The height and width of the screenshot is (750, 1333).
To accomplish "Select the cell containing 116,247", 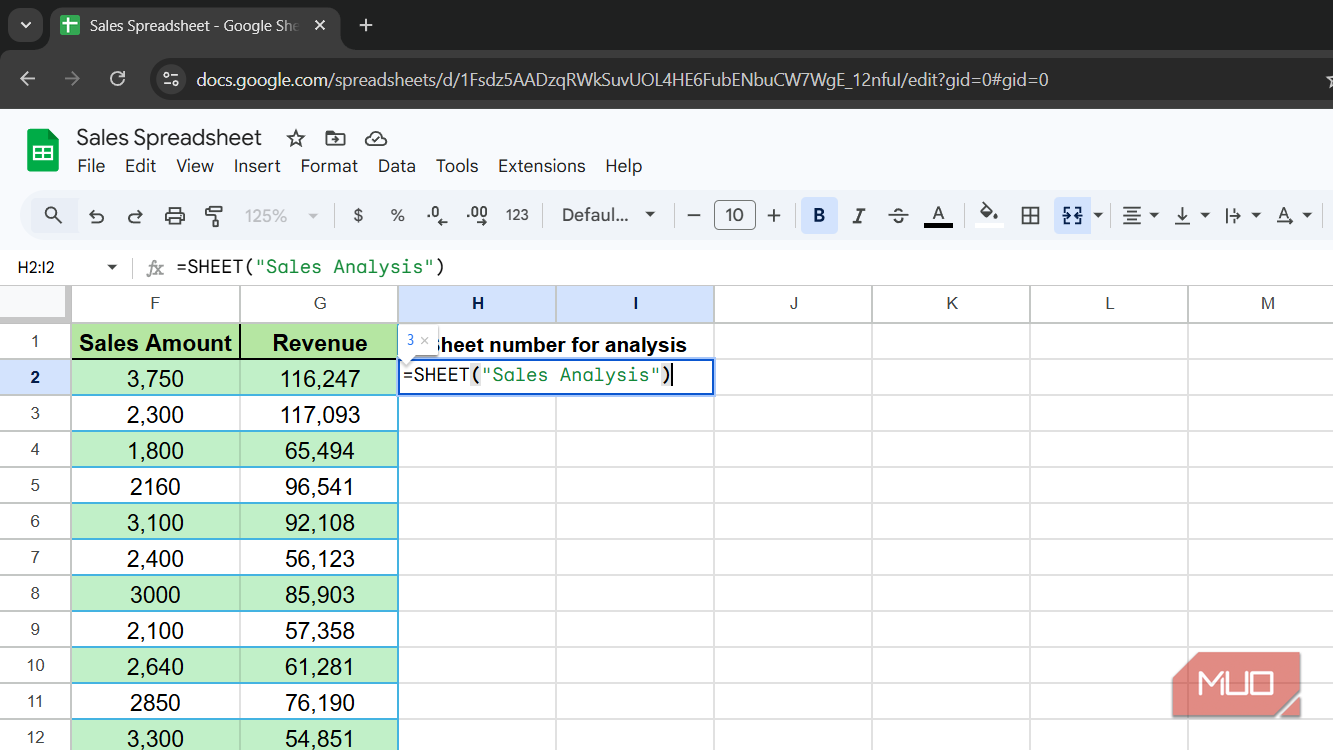I will [320, 378].
